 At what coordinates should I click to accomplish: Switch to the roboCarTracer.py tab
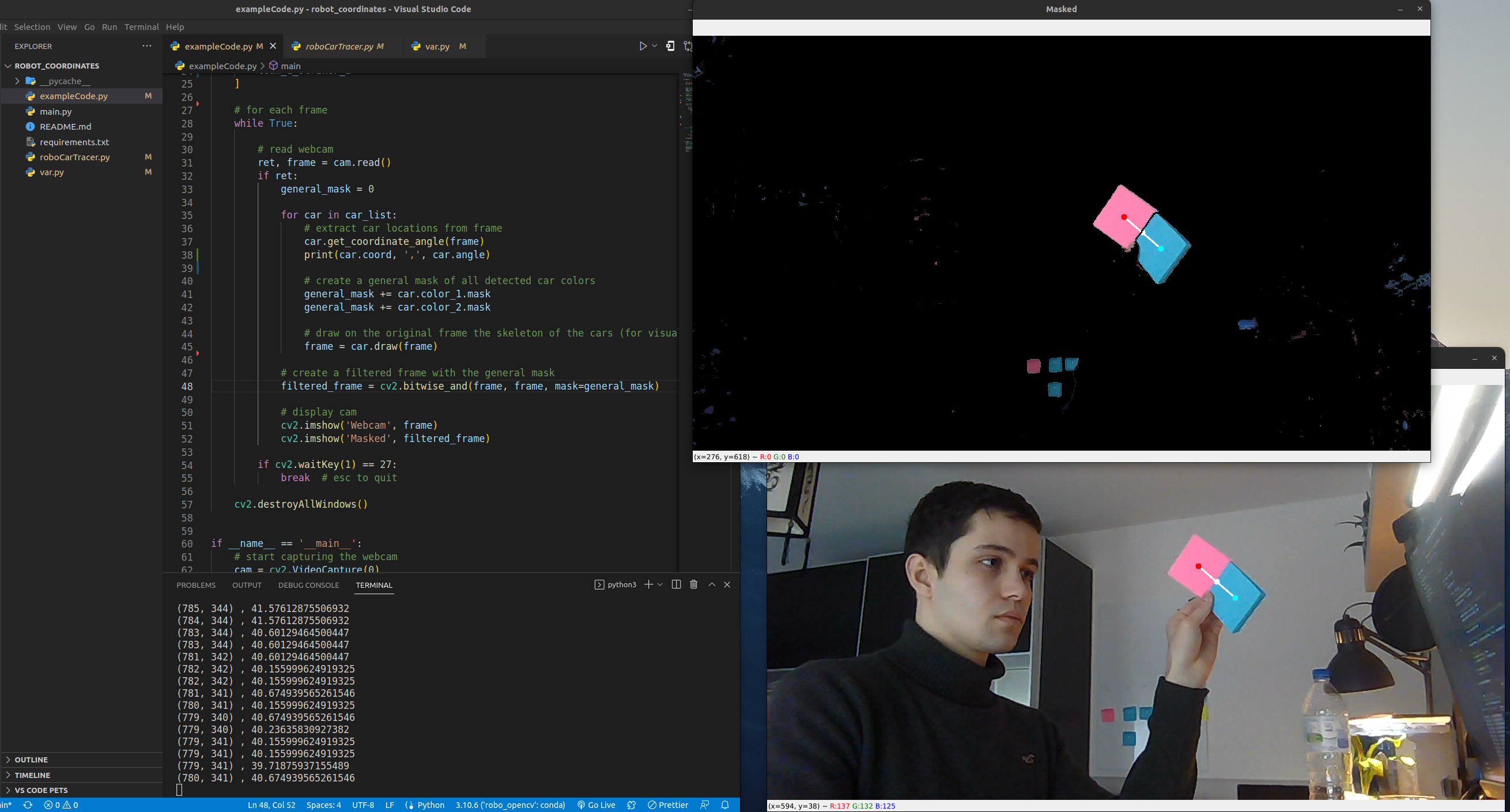[339, 46]
